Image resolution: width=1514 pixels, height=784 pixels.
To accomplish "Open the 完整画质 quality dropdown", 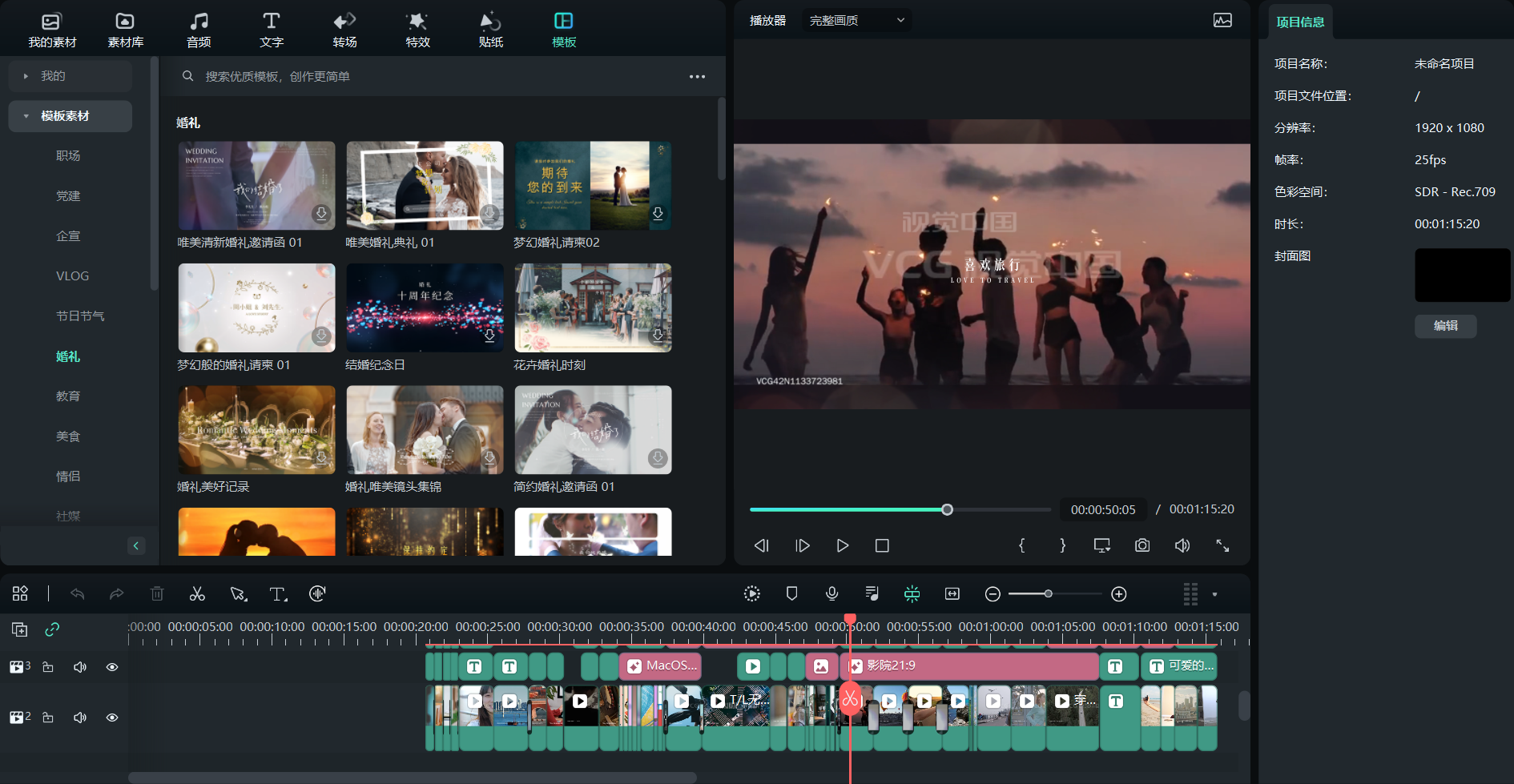I will (x=856, y=20).
